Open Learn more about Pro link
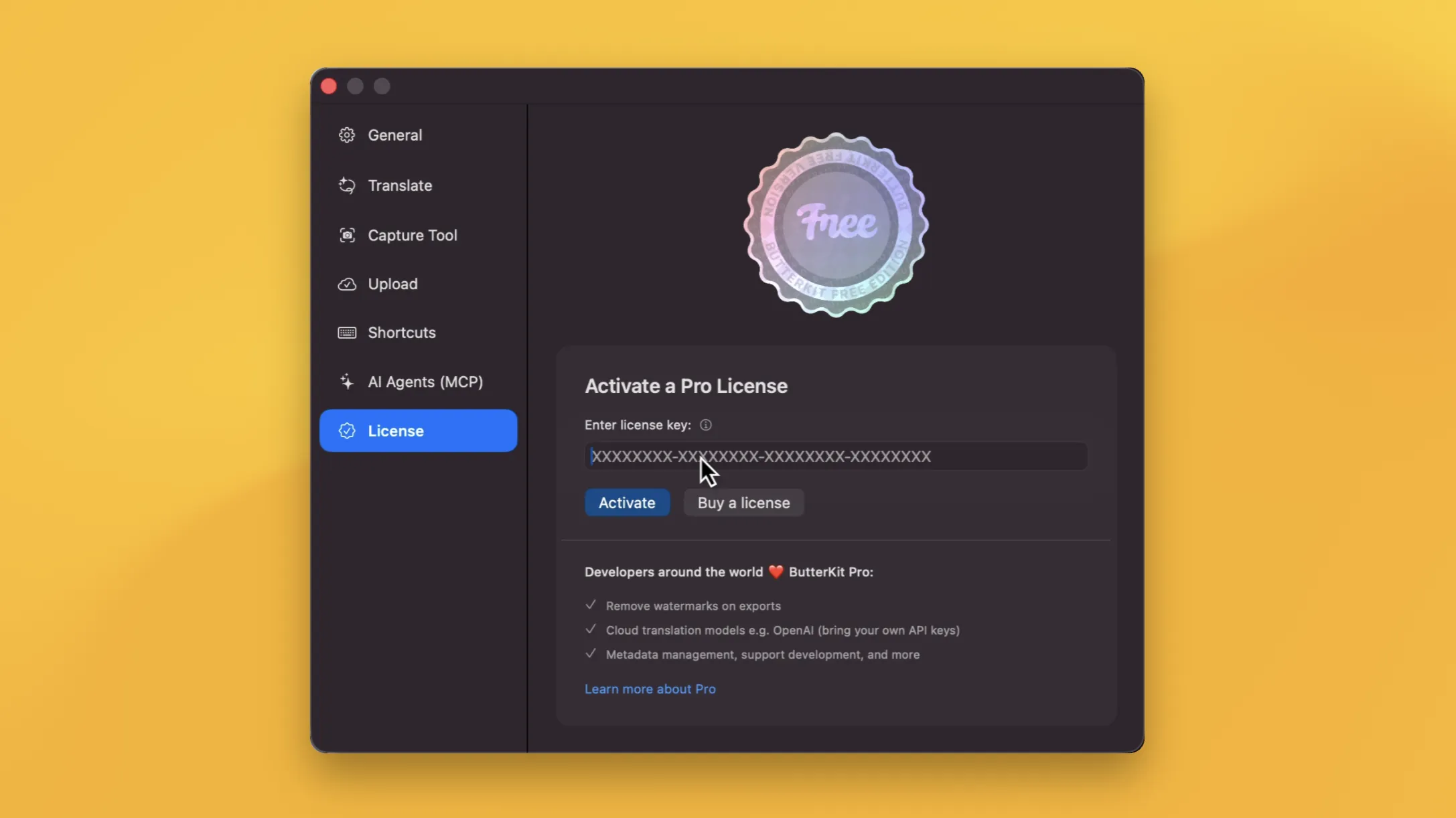The image size is (1456, 818). click(x=650, y=689)
